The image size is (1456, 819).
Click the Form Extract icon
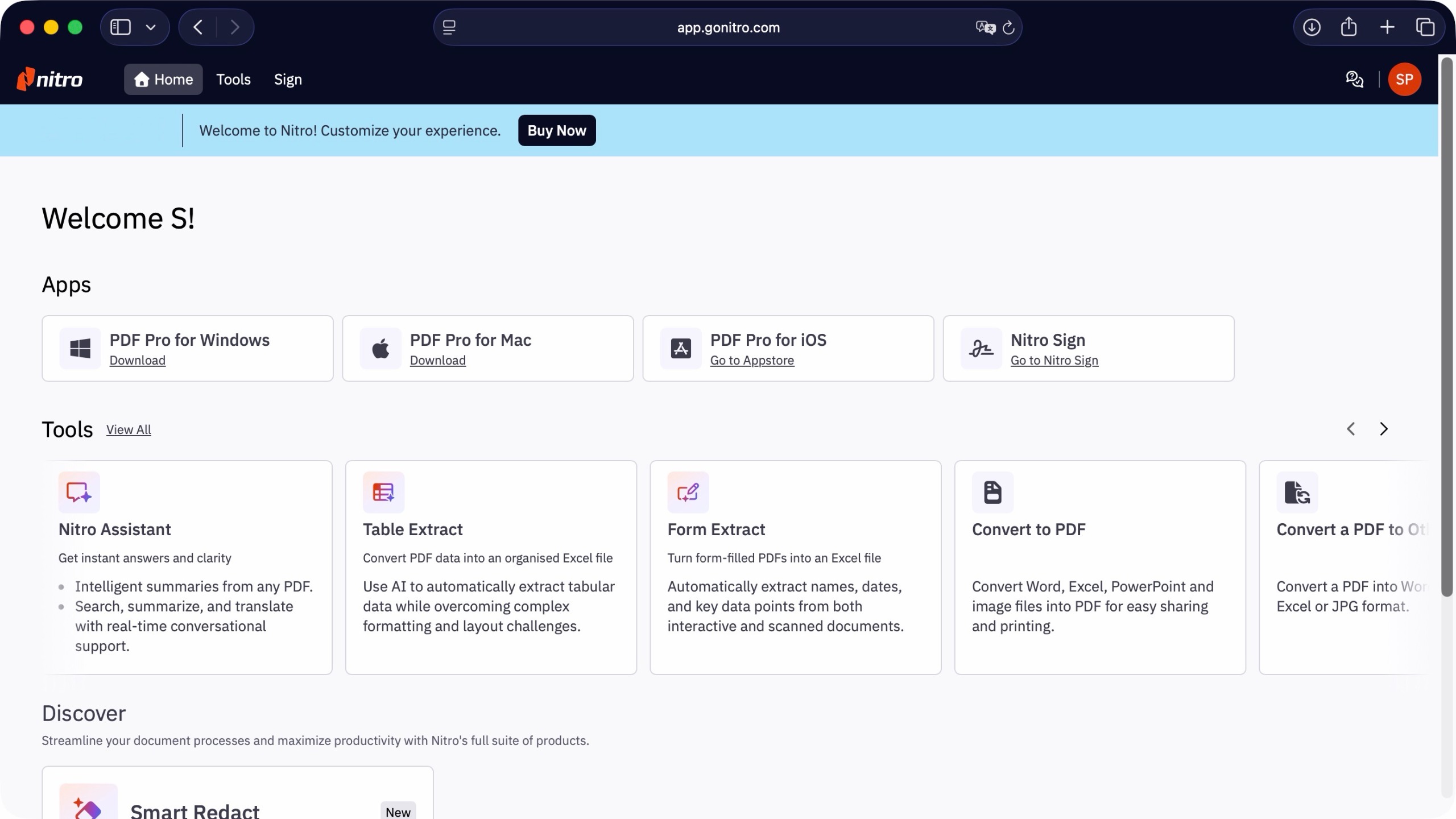(x=688, y=492)
